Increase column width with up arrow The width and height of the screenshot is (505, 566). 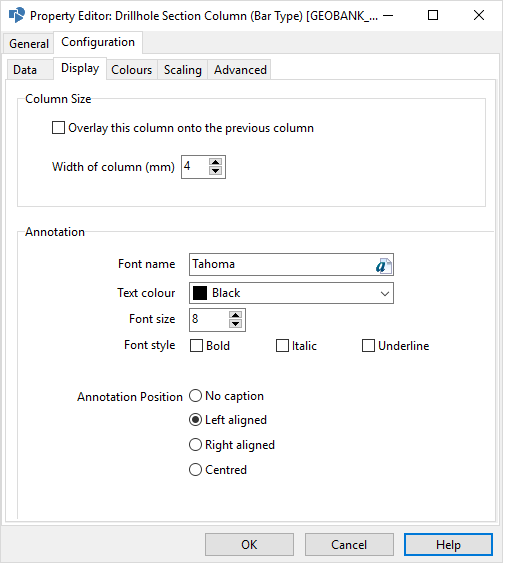tap(216, 163)
